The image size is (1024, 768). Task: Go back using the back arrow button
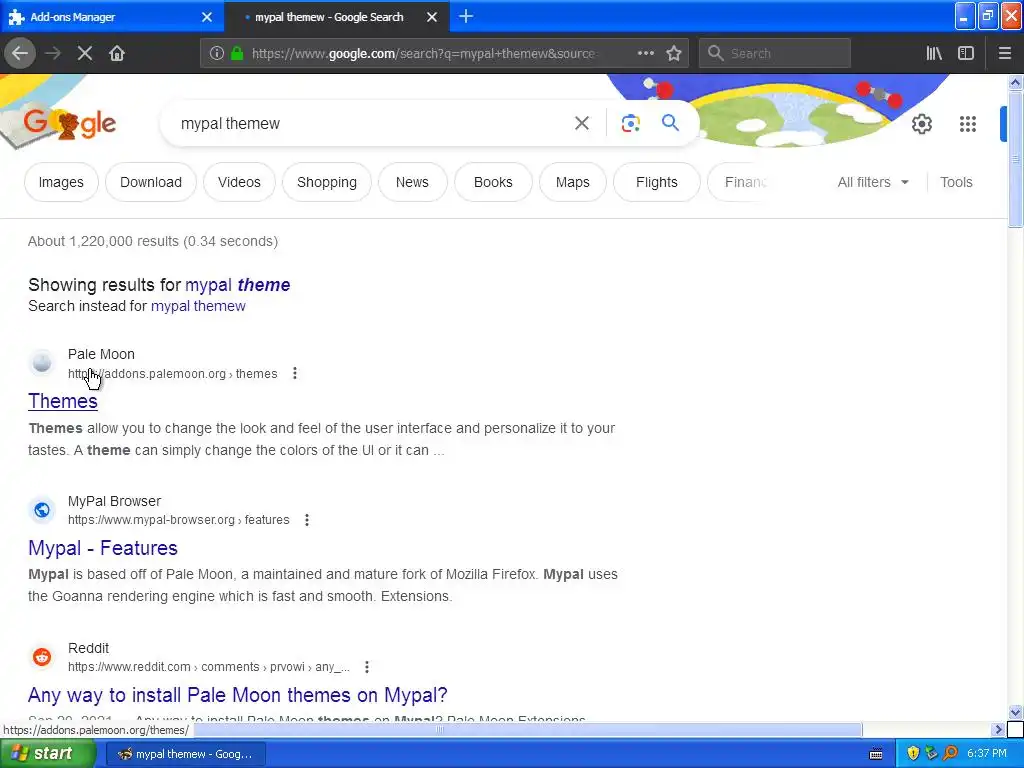click(20, 53)
